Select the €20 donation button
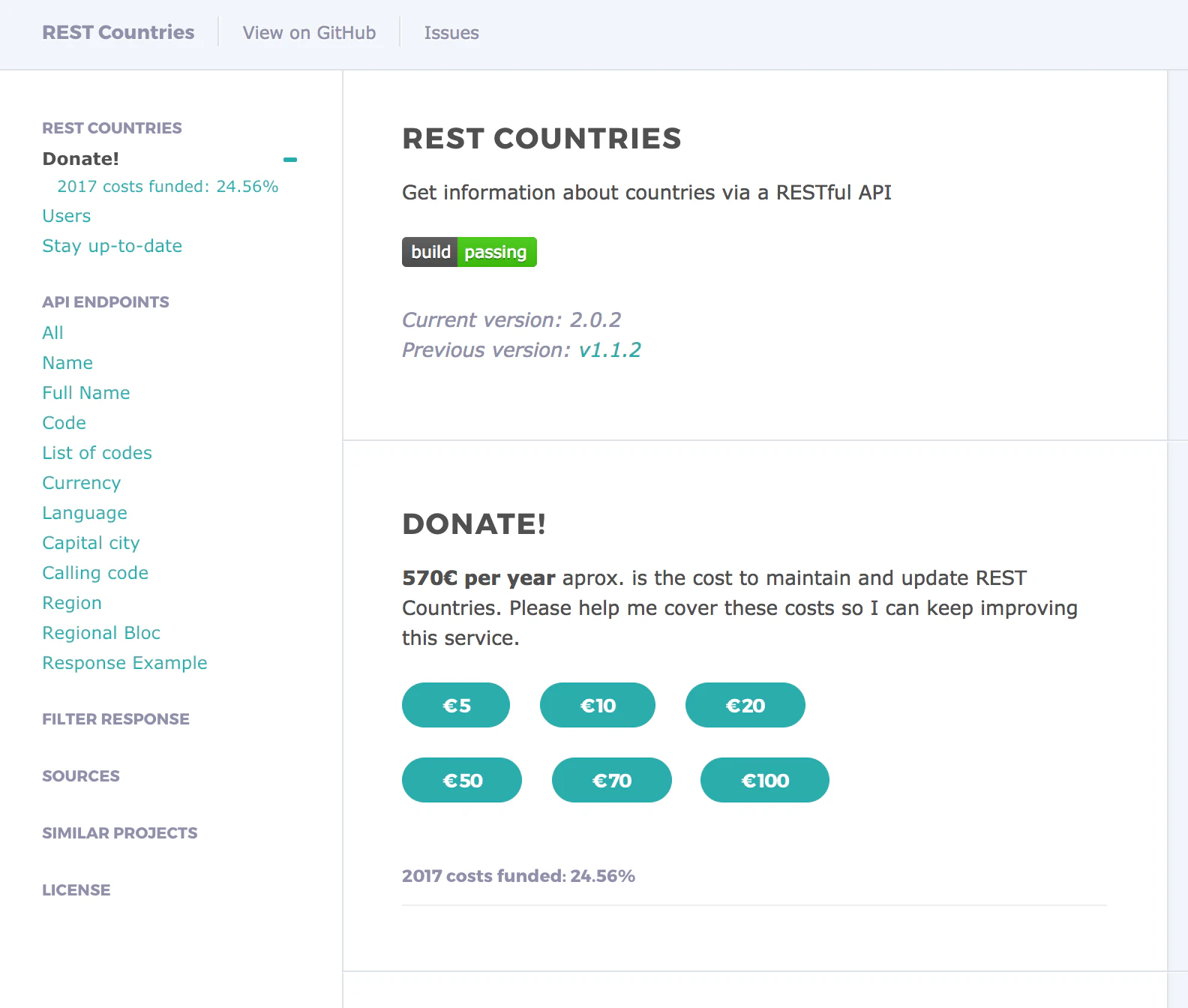Image resolution: width=1188 pixels, height=1008 pixels. click(745, 705)
